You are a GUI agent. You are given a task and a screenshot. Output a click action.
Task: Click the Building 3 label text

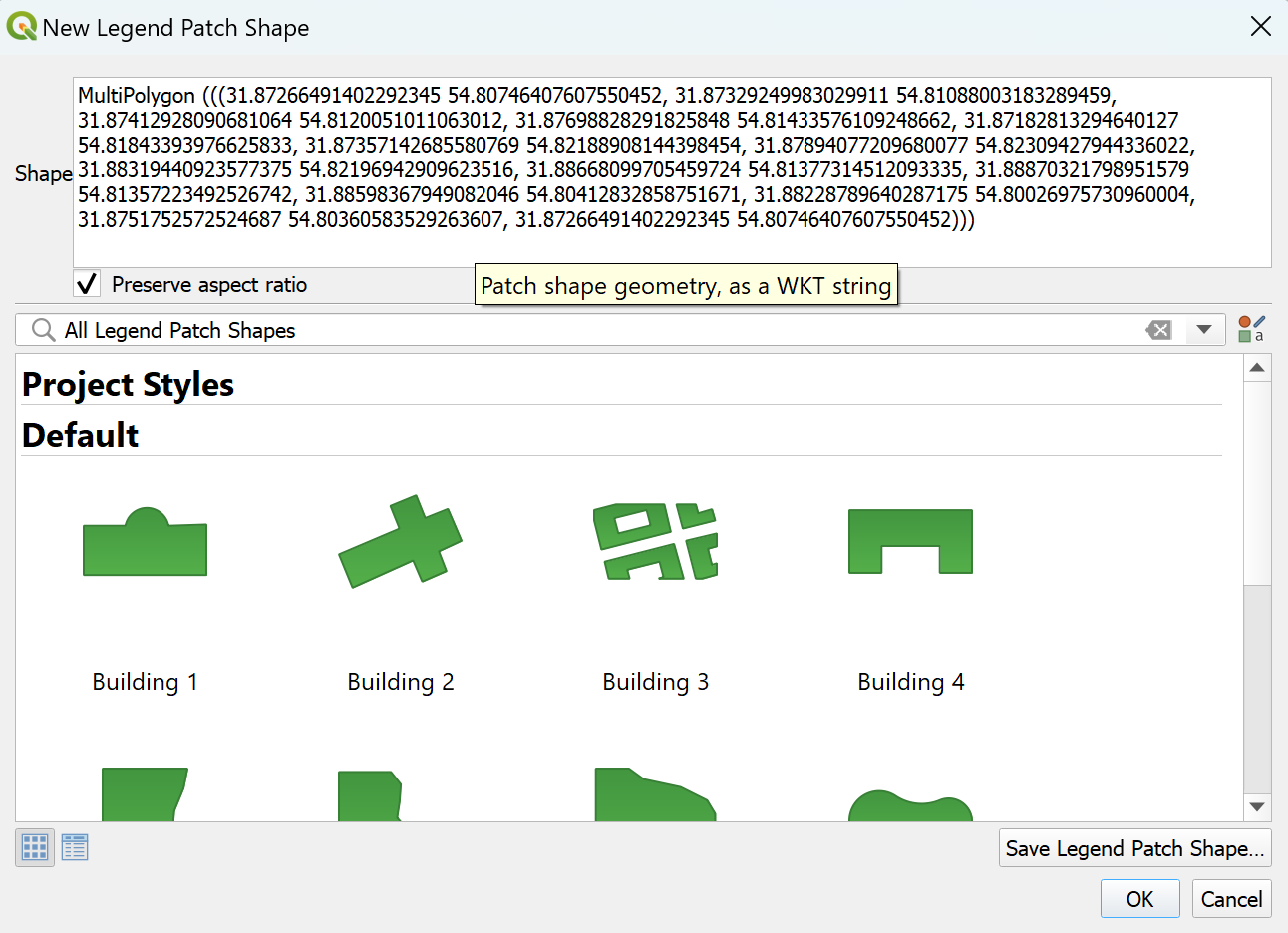pyautogui.click(x=655, y=682)
